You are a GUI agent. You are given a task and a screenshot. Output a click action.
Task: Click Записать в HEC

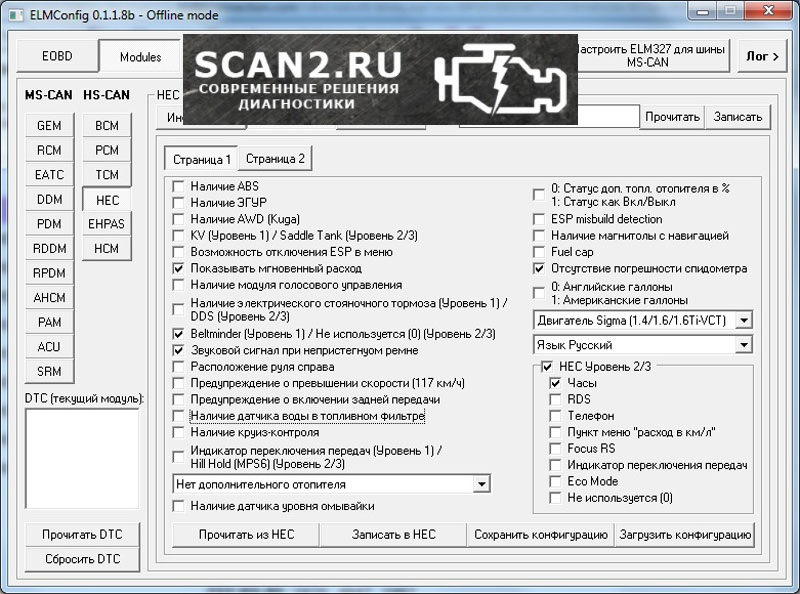[x=393, y=534]
